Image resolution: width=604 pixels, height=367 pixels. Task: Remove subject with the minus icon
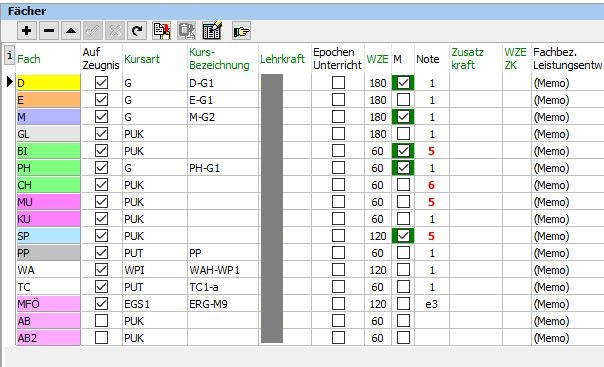pos(49,30)
